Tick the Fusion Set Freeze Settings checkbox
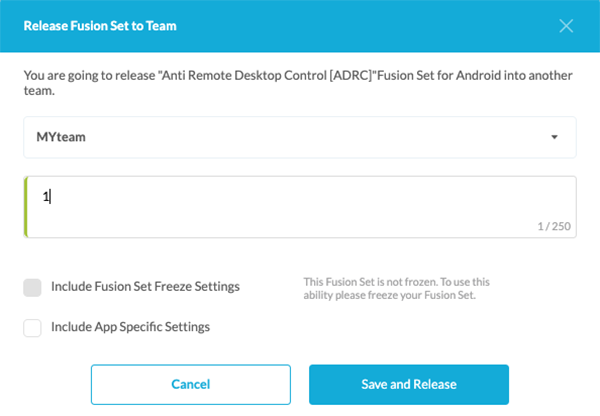The width and height of the screenshot is (600, 416). pos(33,287)
